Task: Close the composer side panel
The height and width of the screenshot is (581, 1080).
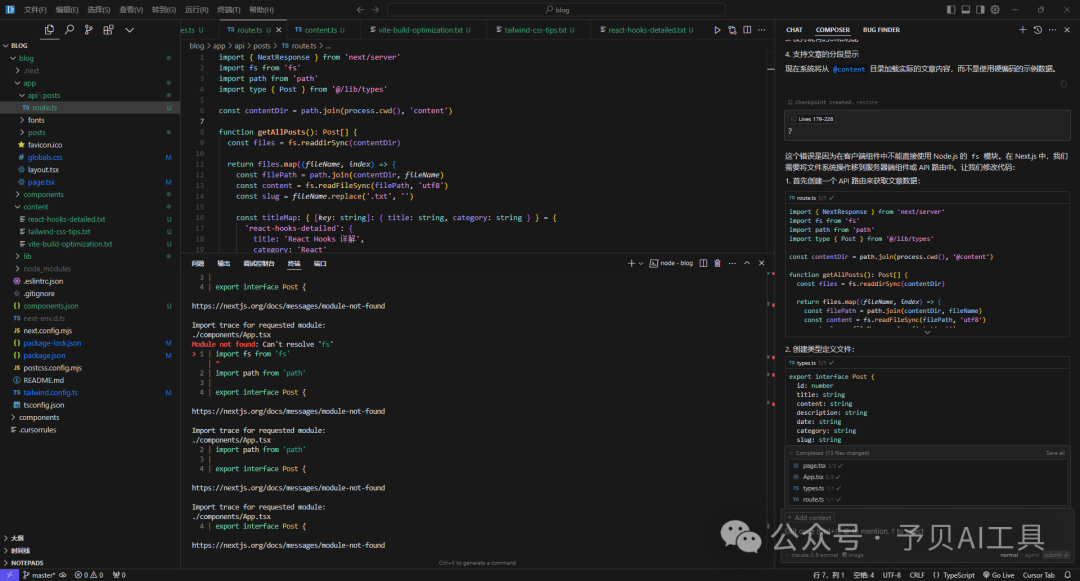Action: 1067,30
